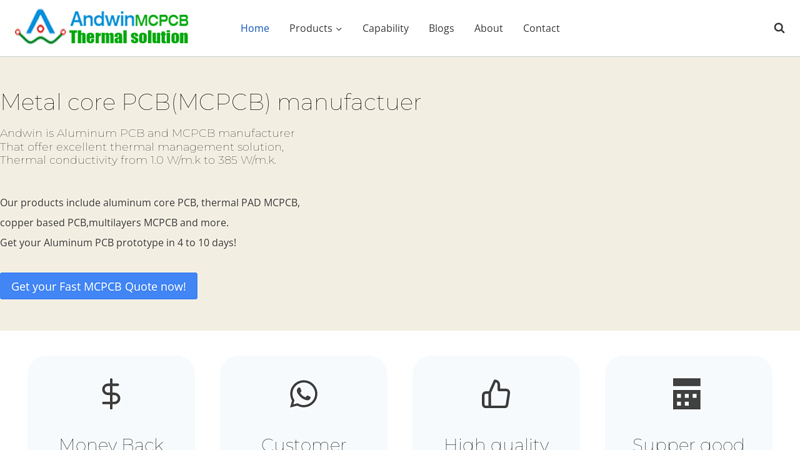This screenshot has height=450, width=800.
Task: Click the Money Back card title
Action: coord(111,443)
